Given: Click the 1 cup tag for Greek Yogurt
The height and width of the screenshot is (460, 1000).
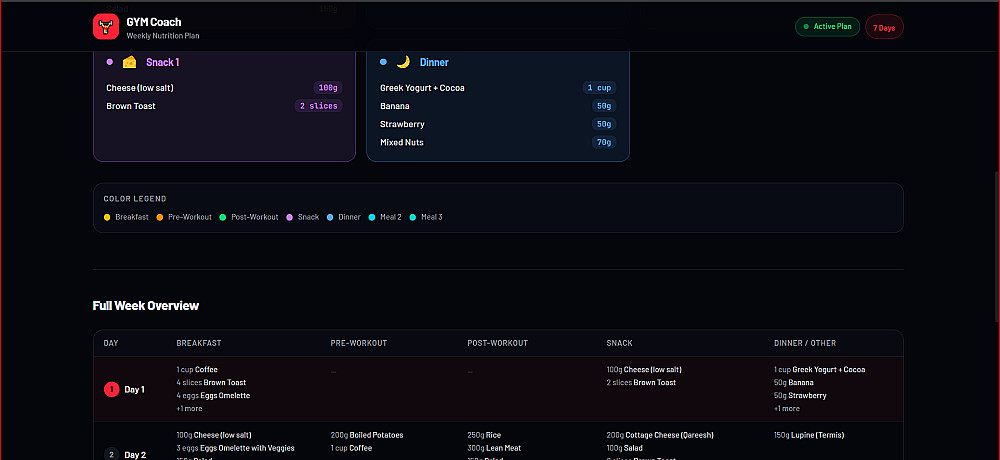Looking at the screenshot, I should pos(599,88).
